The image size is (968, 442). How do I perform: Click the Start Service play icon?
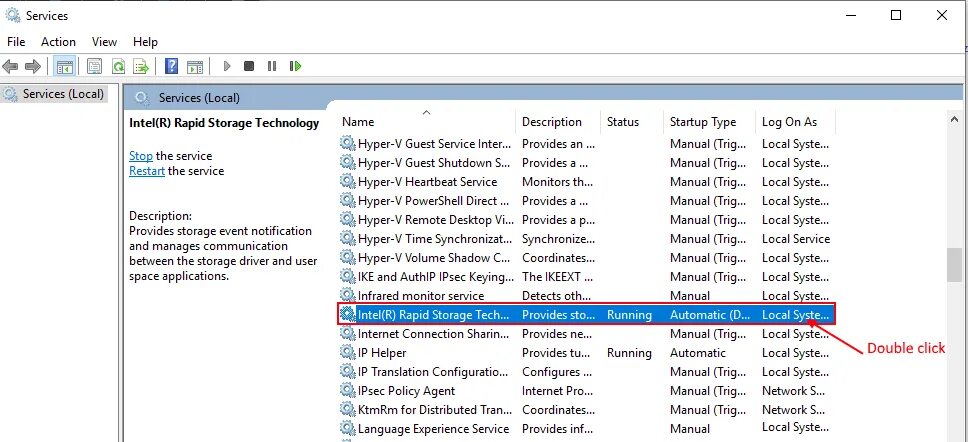tap(227, 66)
